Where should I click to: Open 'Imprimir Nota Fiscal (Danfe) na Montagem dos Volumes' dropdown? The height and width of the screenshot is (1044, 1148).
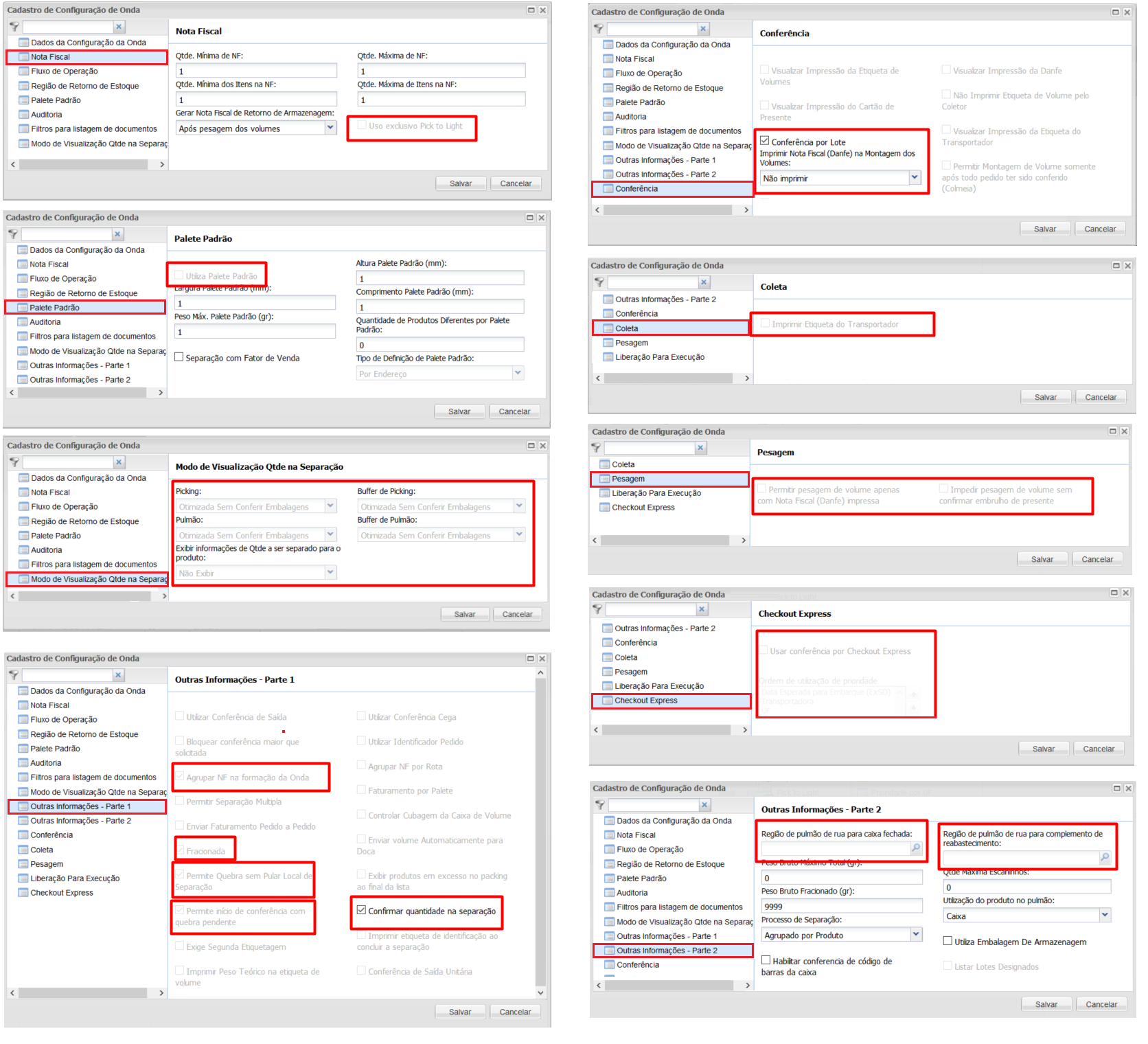coord(915,178)
